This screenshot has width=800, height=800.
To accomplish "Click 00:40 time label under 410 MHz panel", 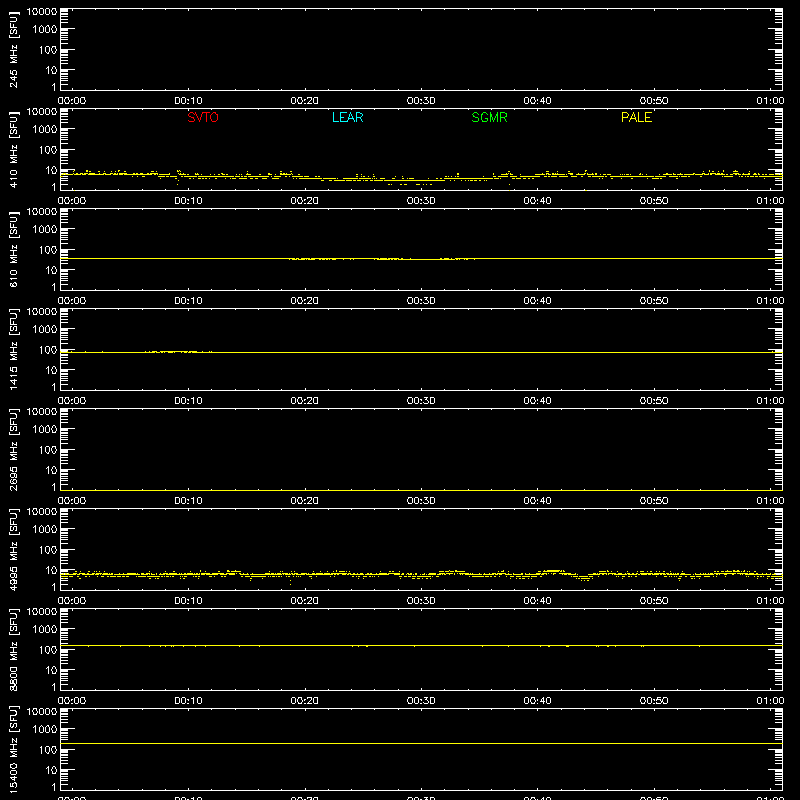I will click(x=537, y=201).
